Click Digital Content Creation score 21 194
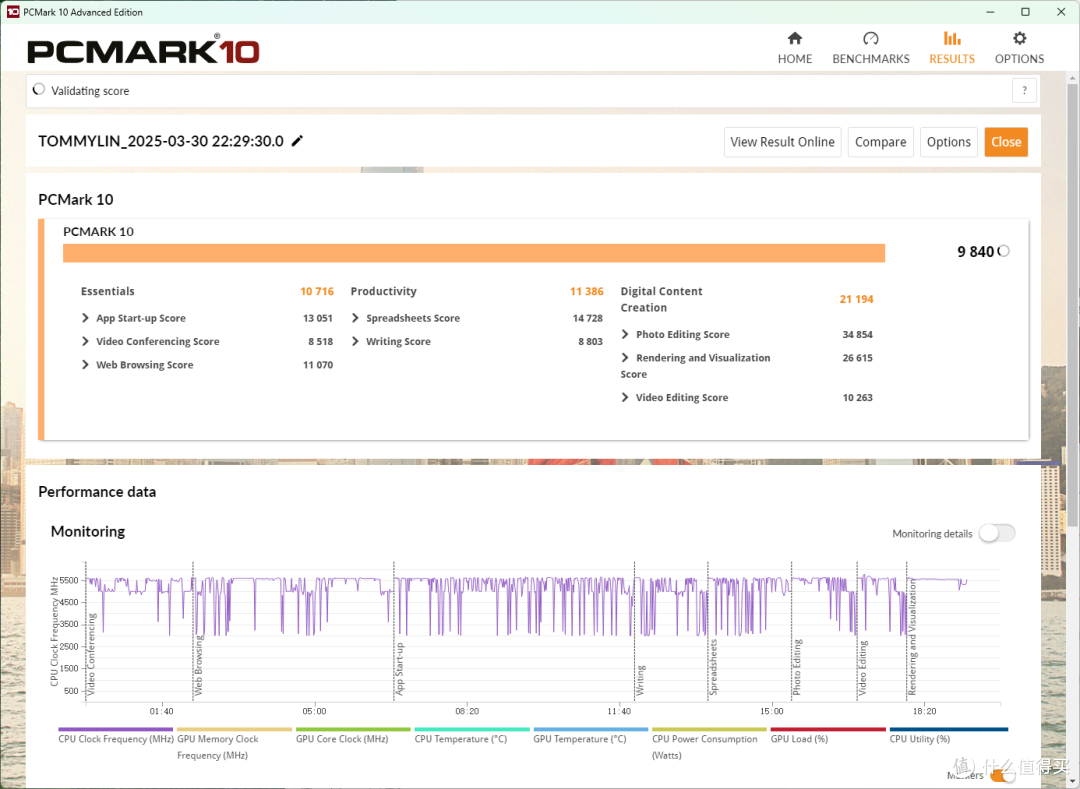Viewport: 1080px width, 789px height. pyautogui.click(x=856, y=299)
